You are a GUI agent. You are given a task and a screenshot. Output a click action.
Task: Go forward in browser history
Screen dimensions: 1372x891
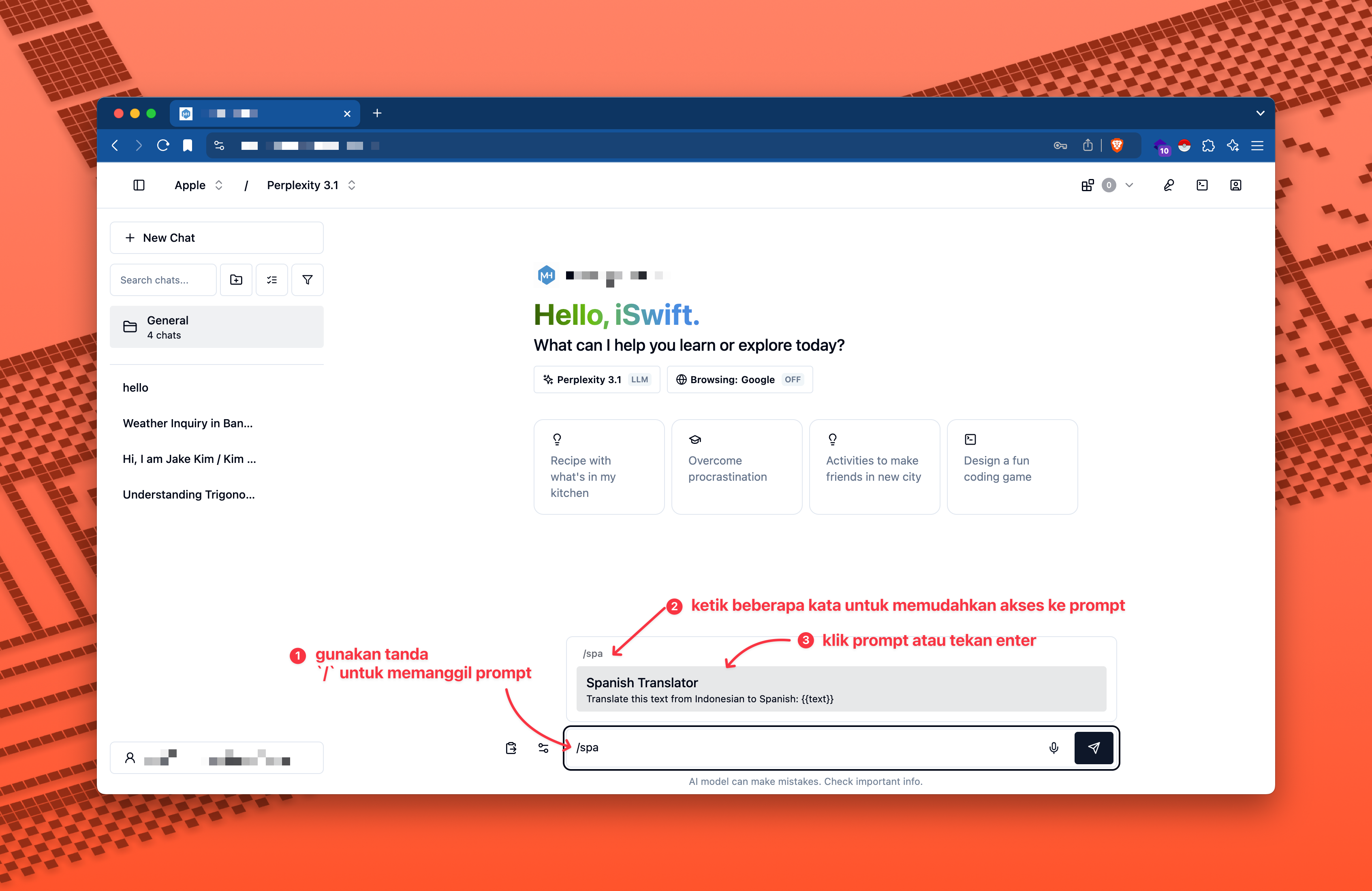(139, 145)
